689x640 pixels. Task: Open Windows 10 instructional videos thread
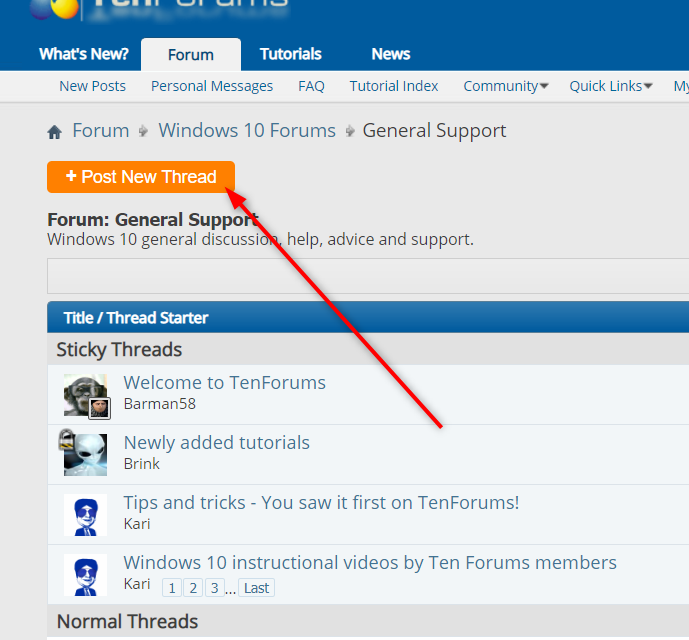click(x=370, y=563)
